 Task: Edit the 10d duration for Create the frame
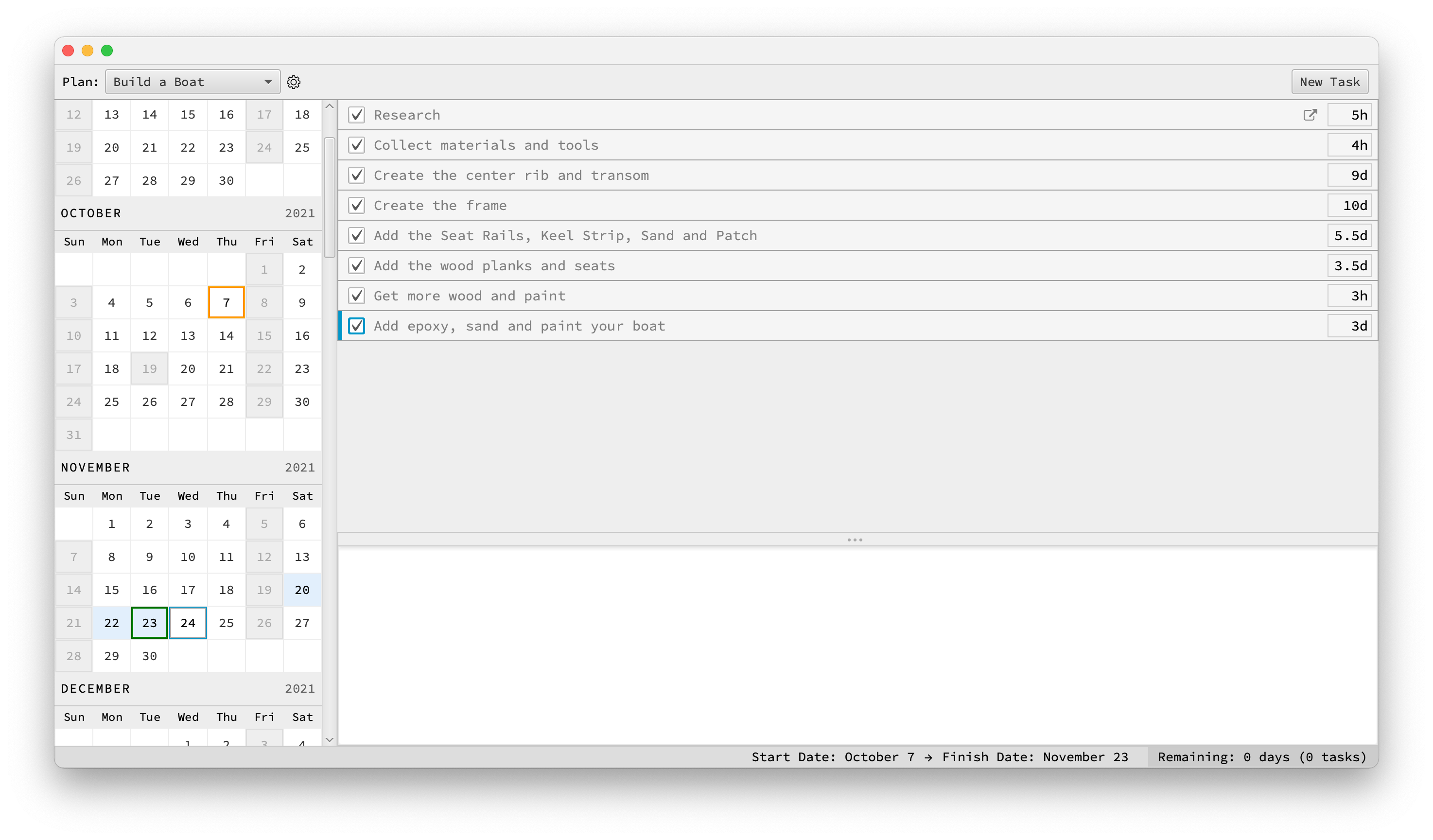click(x=1349, y=205)
